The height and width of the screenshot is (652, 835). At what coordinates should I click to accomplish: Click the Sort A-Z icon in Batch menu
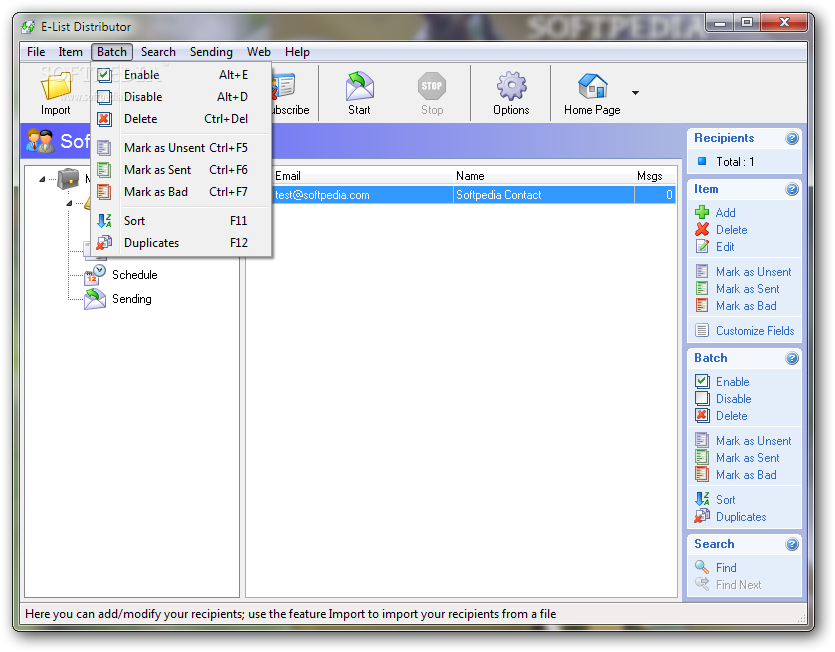[x=104, y=221]
